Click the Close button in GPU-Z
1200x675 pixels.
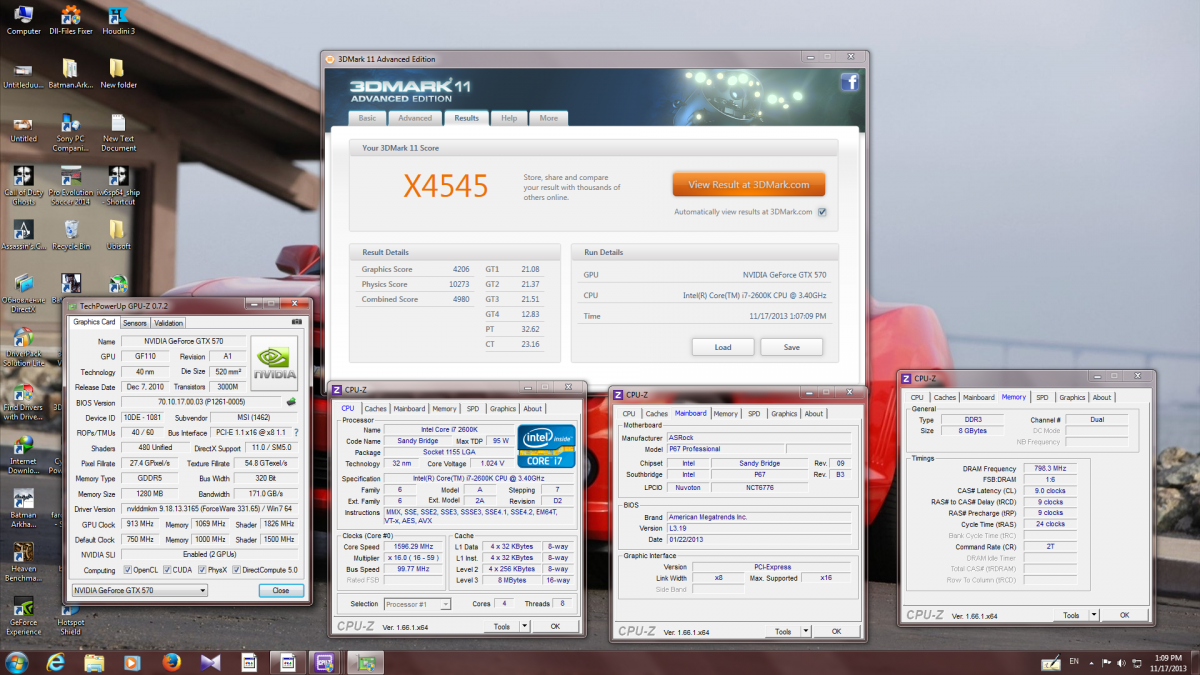[281, 590]
